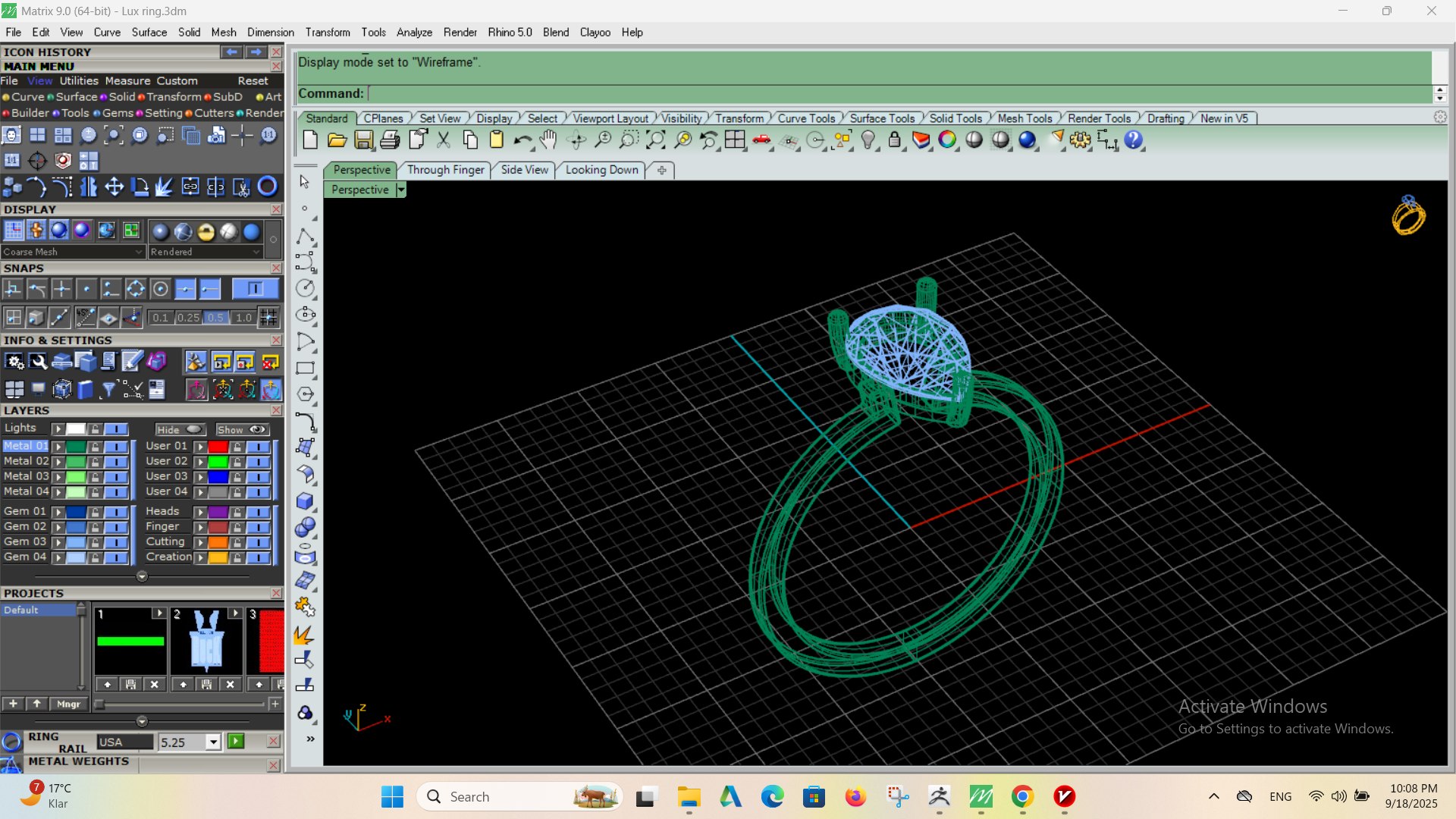Click the Save disk icon in Standard toolbar
1456x819 pixels.
pyautogui.click(x=363, y=140)
